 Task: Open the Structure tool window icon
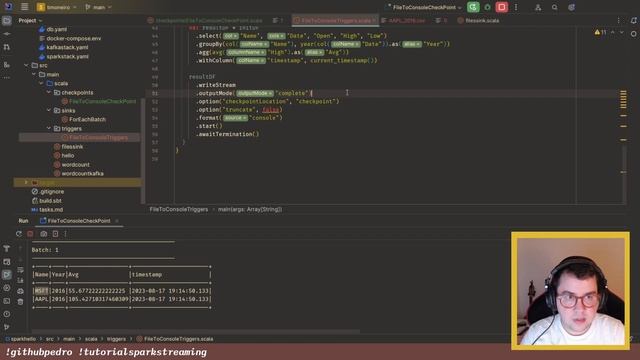pos(7,64)
